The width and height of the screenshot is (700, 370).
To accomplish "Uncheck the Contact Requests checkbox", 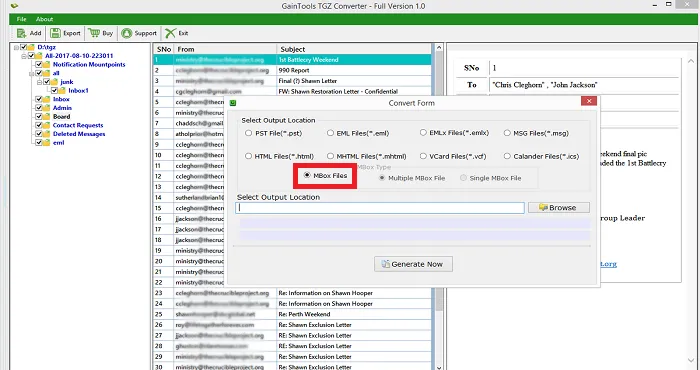I will (39, 125).
